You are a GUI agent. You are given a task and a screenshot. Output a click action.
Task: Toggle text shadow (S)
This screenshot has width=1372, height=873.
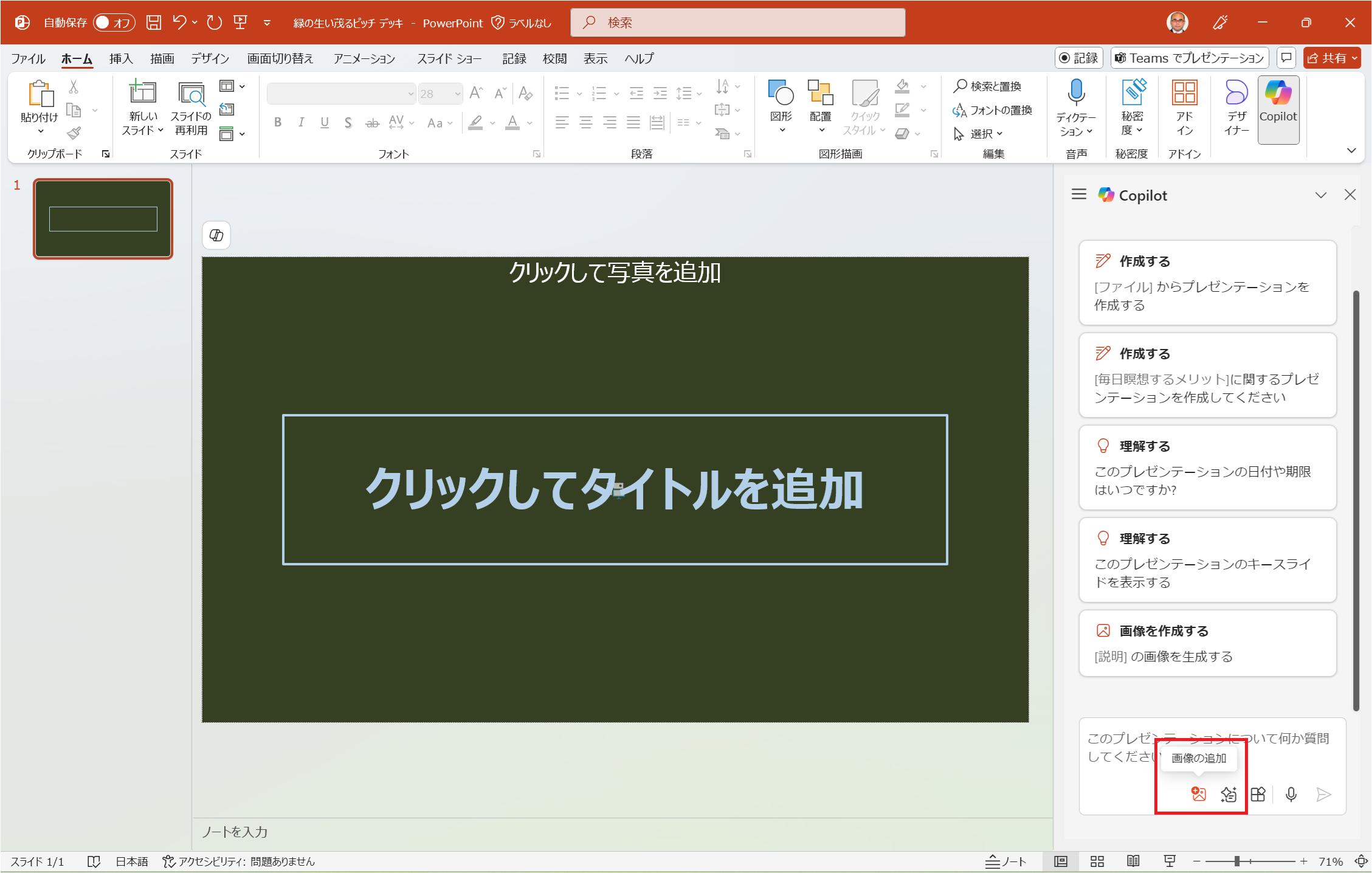point(348,122)
